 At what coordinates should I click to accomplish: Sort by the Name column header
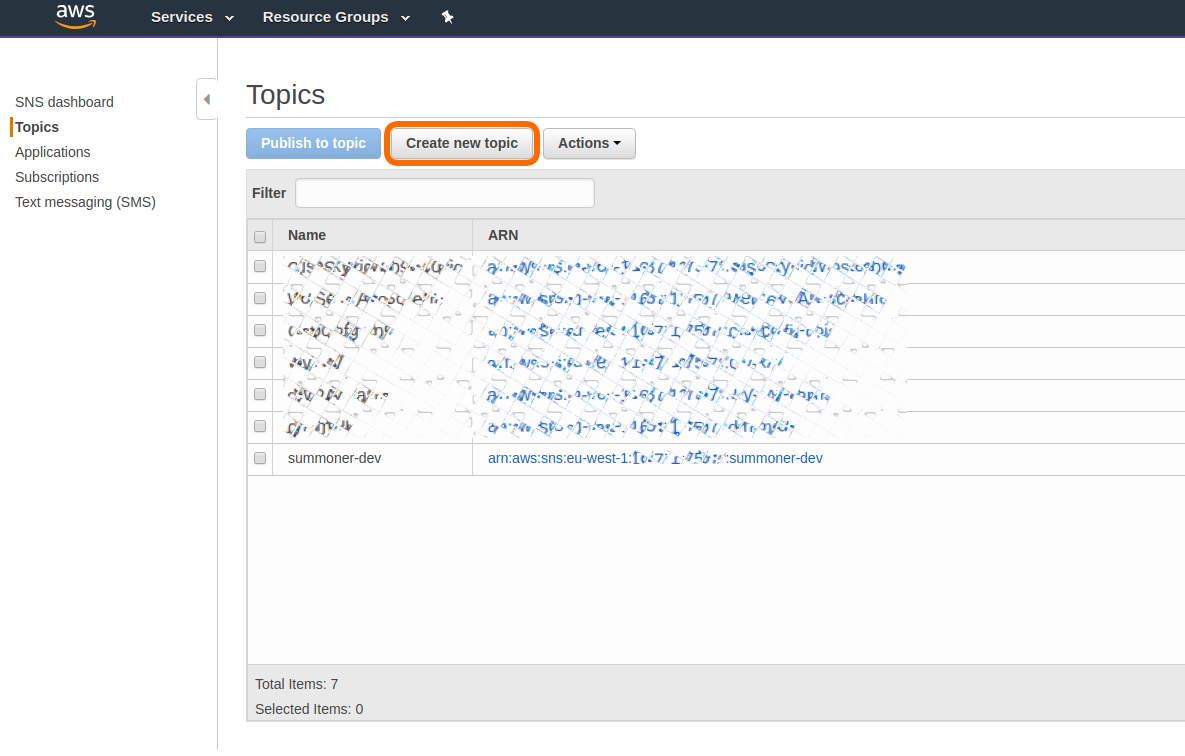point(307,235)
